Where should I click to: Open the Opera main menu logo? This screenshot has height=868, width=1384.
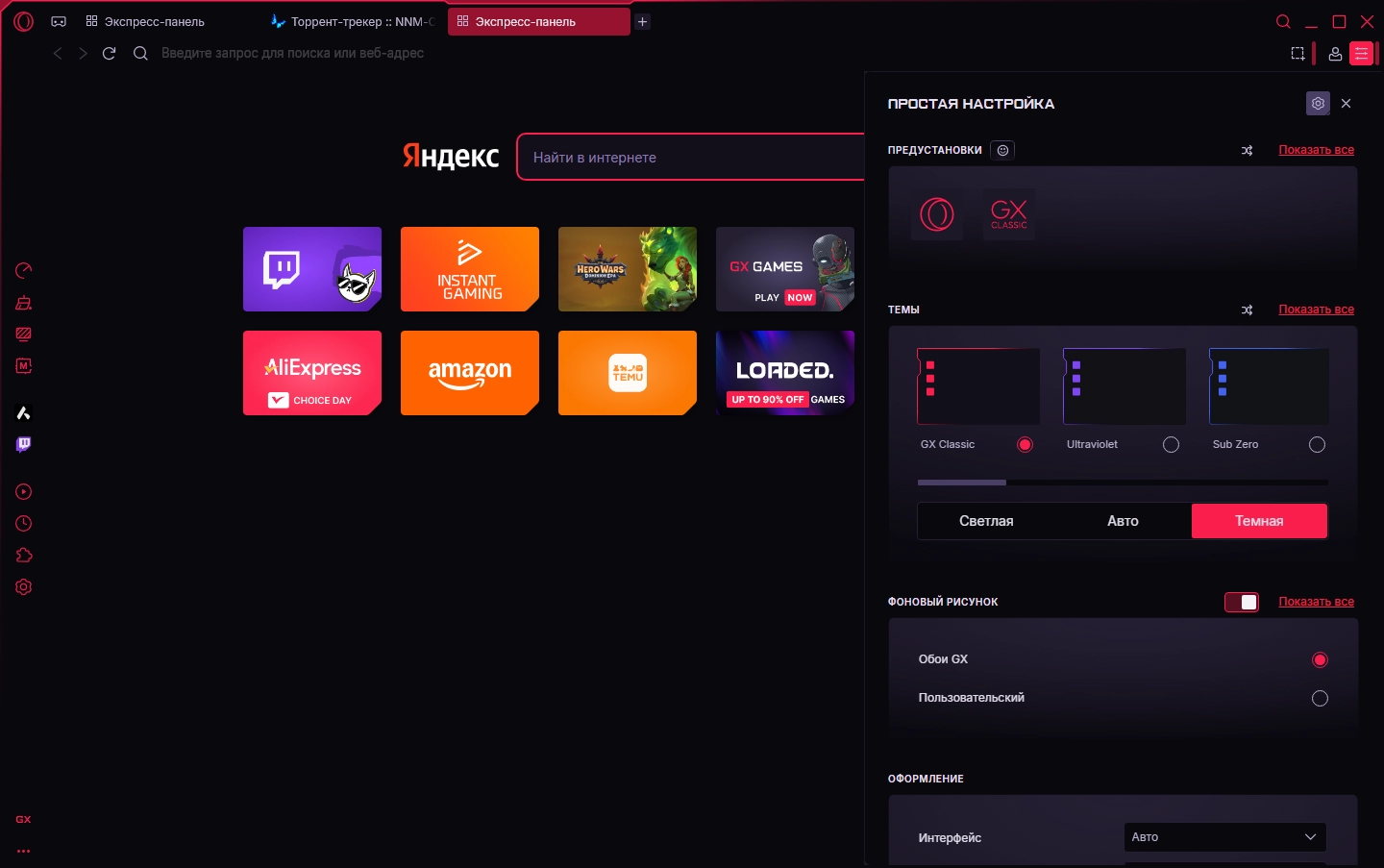[x=24, y=21]
